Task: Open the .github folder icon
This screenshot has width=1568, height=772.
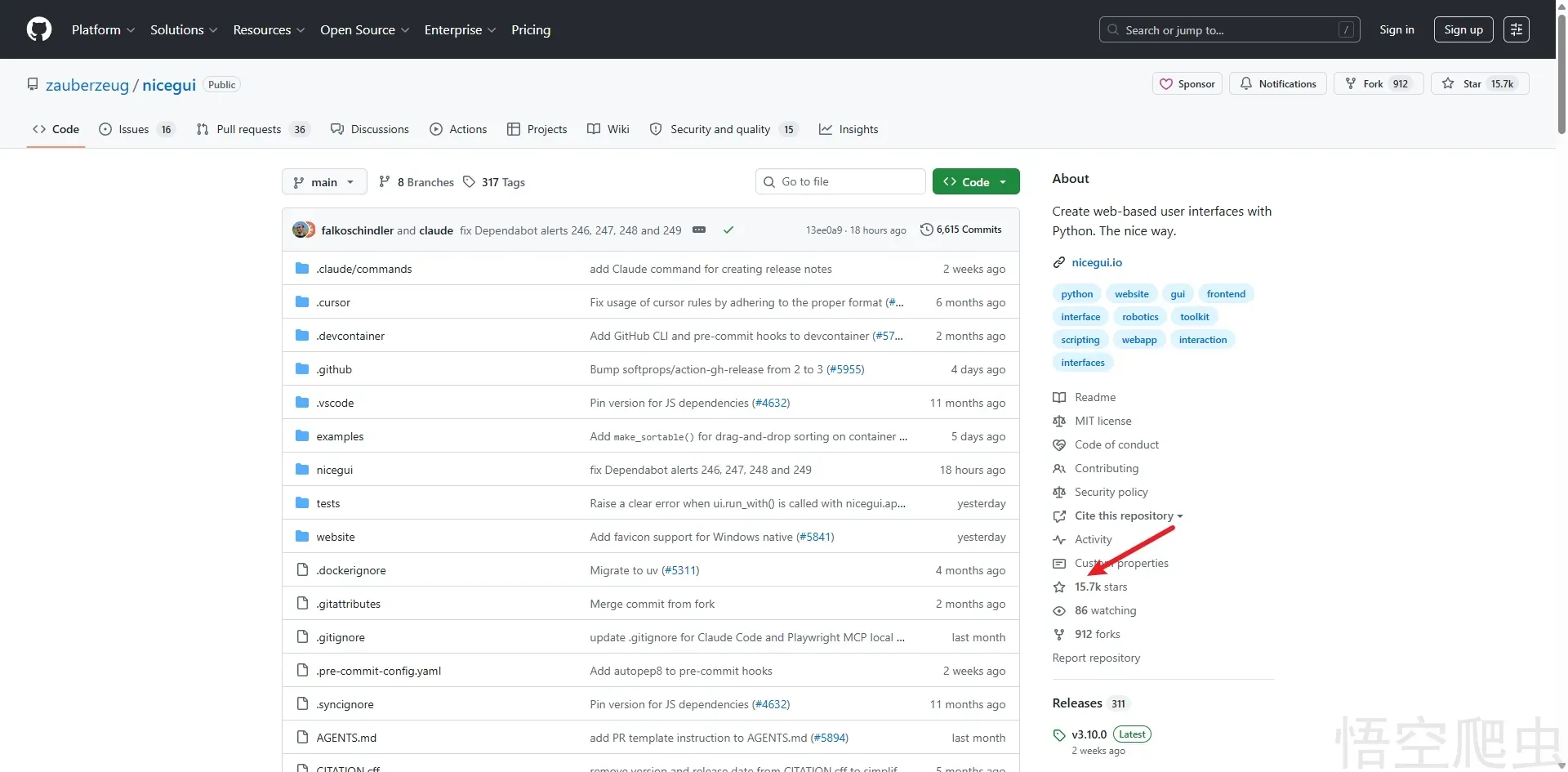Action: click(302, 369)
